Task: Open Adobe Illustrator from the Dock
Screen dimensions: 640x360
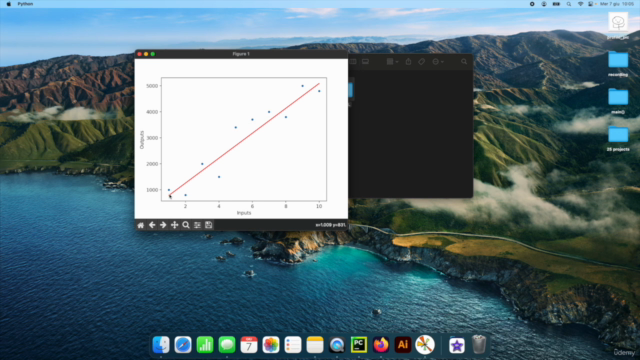Action: (x=403, y=345)
